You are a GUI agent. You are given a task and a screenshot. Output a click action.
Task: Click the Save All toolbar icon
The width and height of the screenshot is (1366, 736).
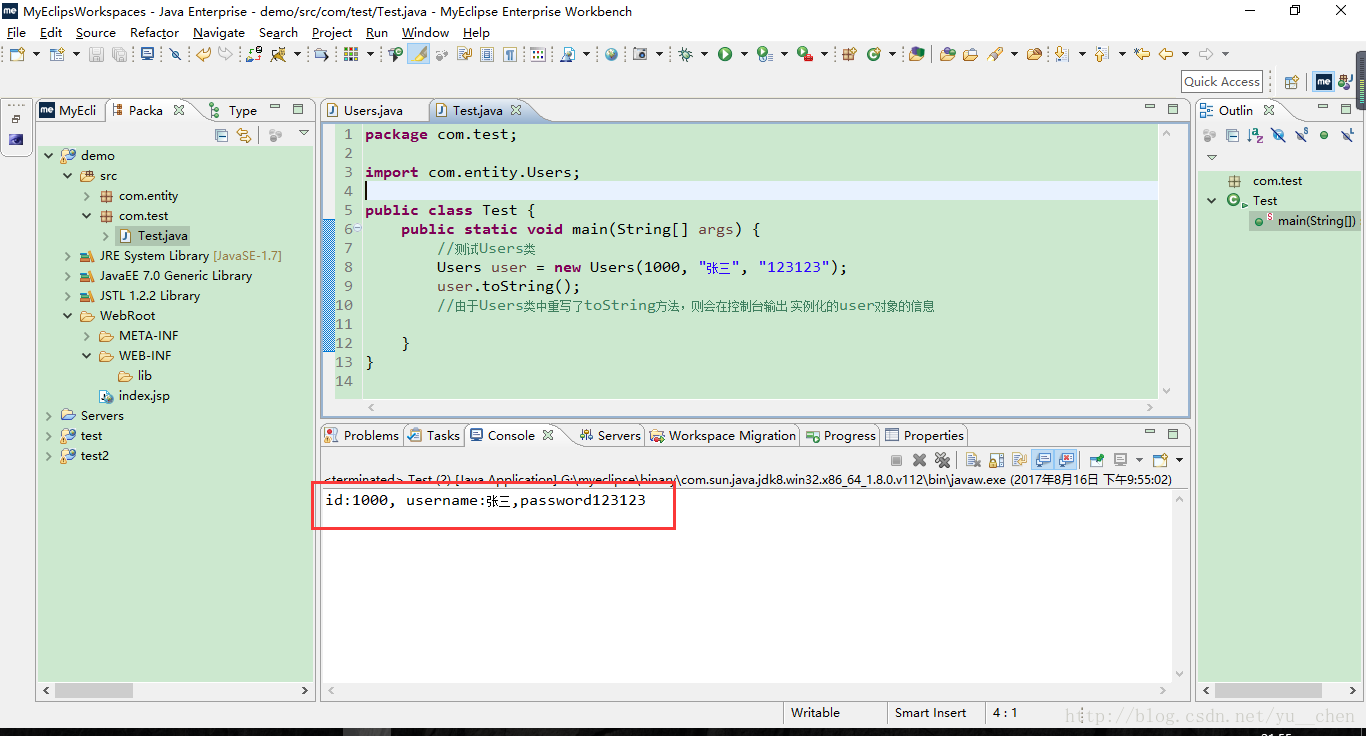tap(119, 54)
